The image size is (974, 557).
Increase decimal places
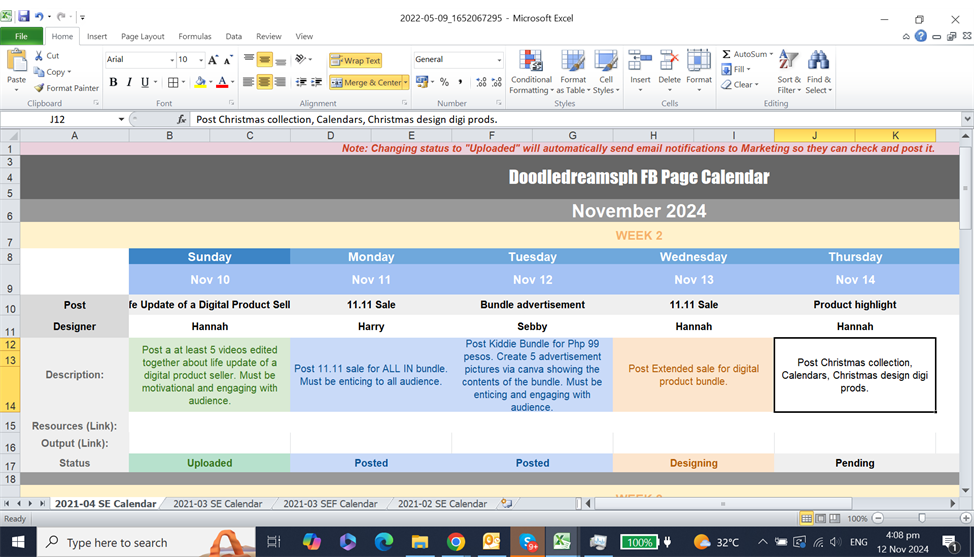pos(481,82)
